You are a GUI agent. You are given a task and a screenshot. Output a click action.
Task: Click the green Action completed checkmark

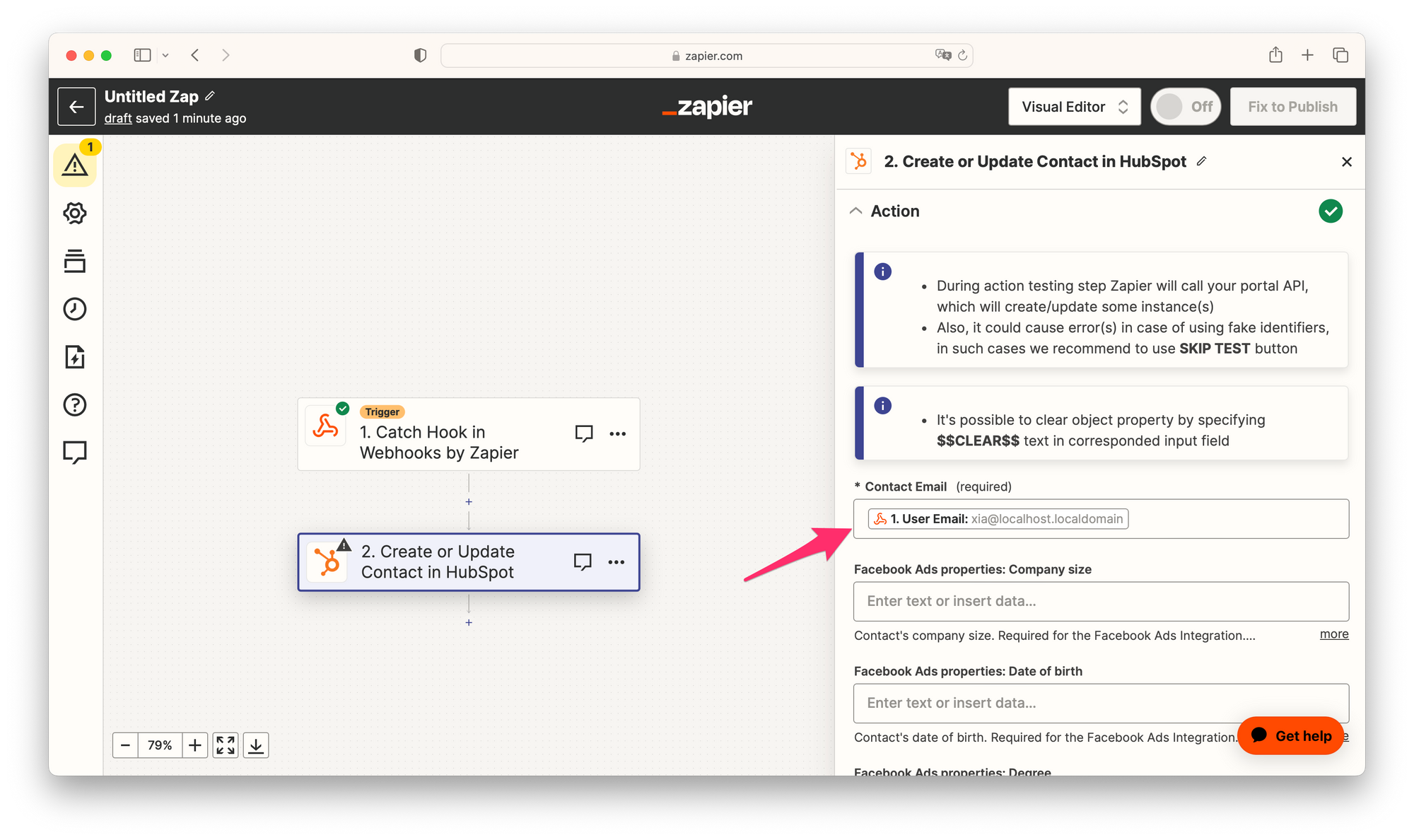tap(1331, 211)
